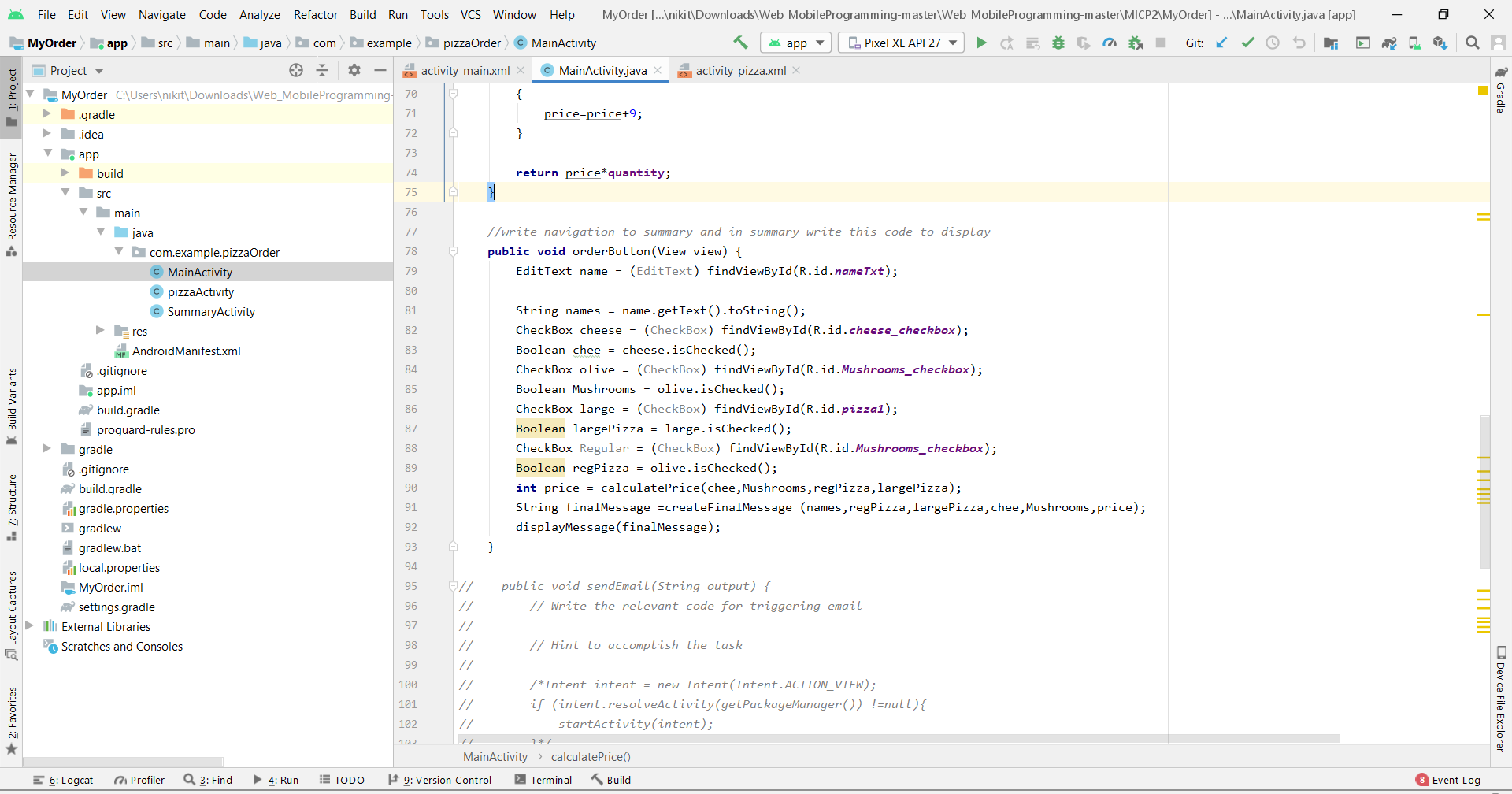The image size is (1512, 794).
Task: Select settings.gradle file
Action: 117,607
